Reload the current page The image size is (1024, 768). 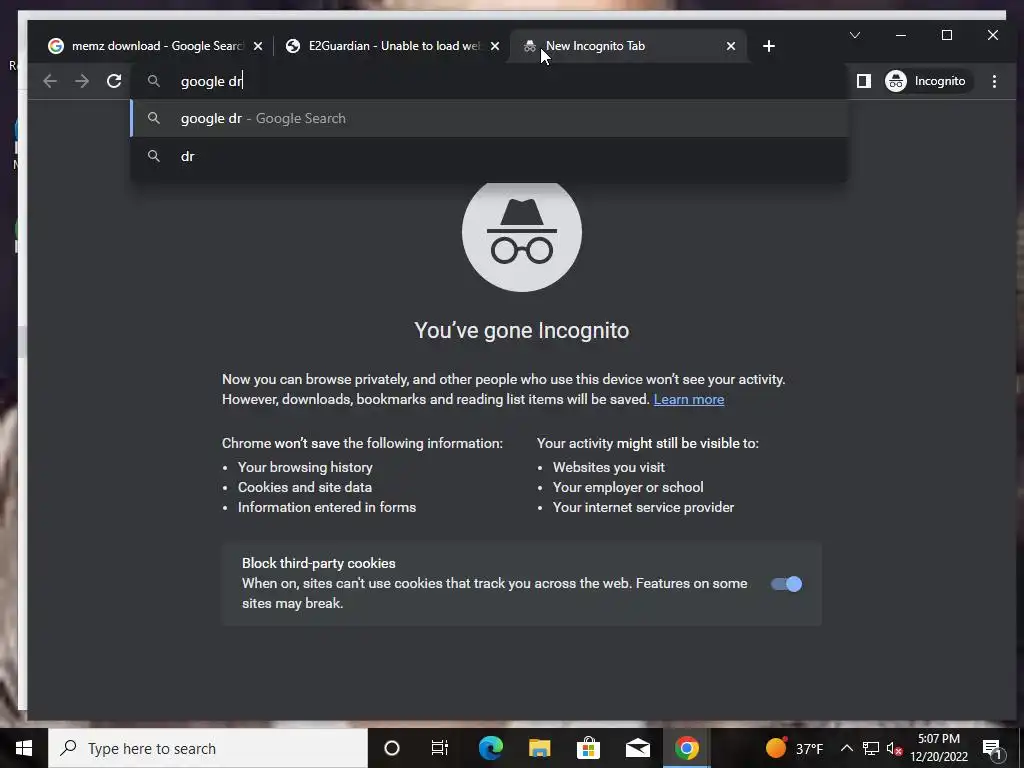tap(114, 81)
